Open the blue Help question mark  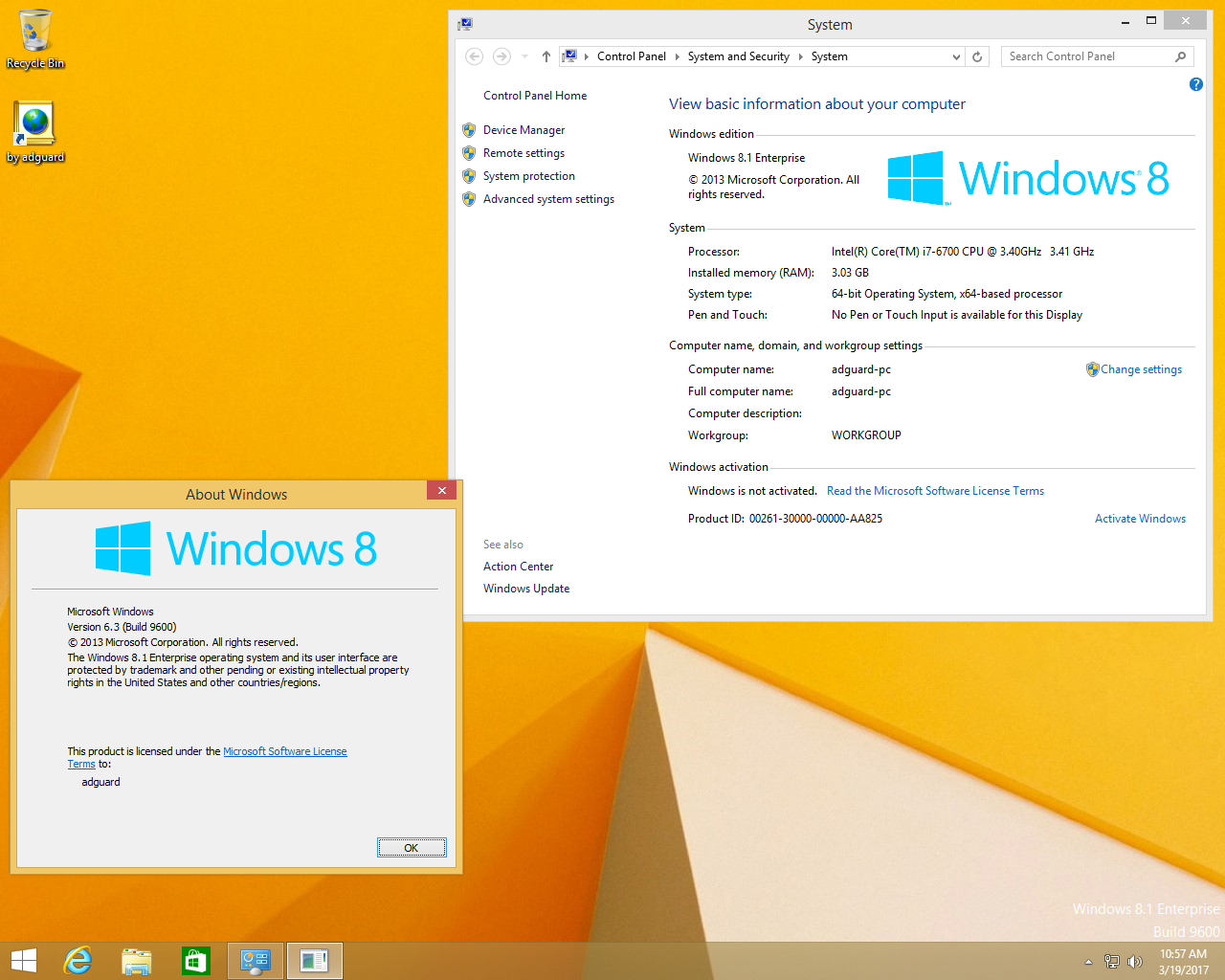pyautogui.click(x=1196, y=84)
